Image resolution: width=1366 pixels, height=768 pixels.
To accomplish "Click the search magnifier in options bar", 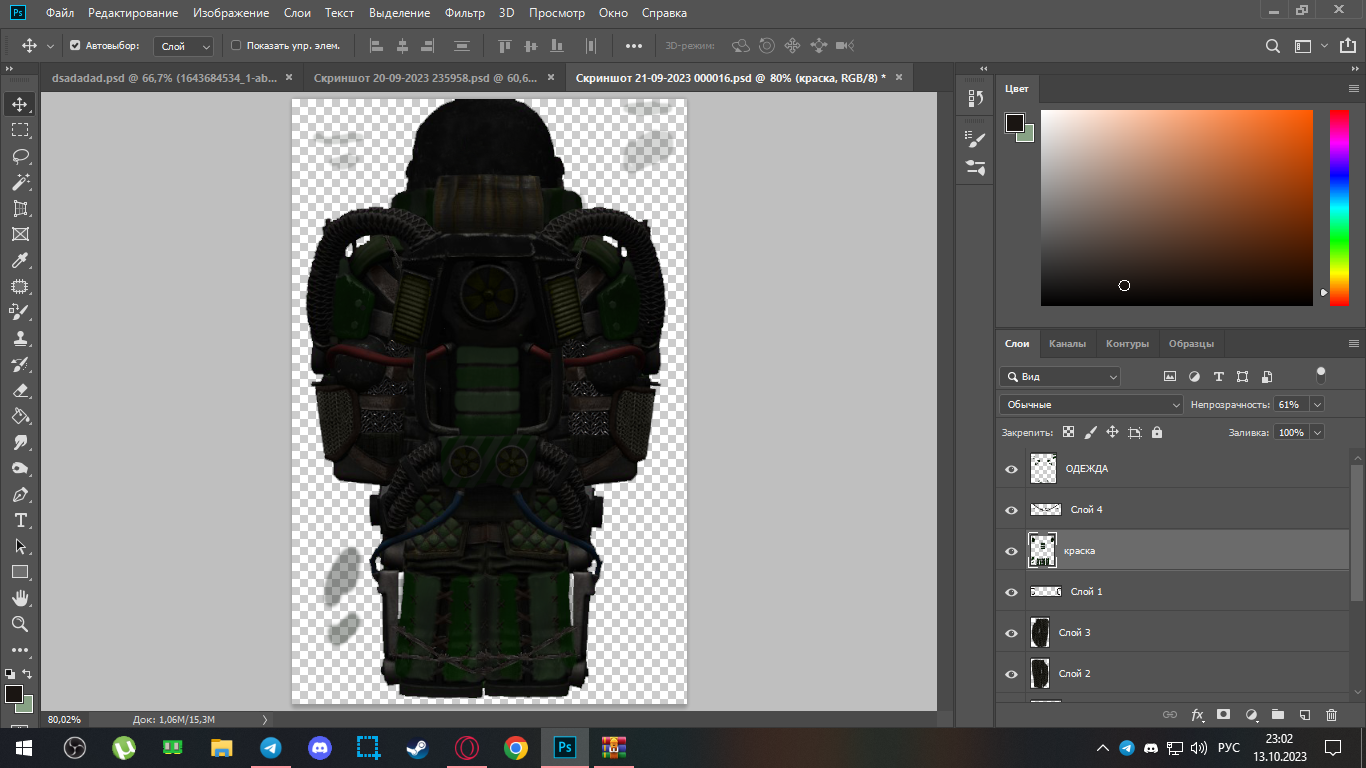I will (1272, 46).
